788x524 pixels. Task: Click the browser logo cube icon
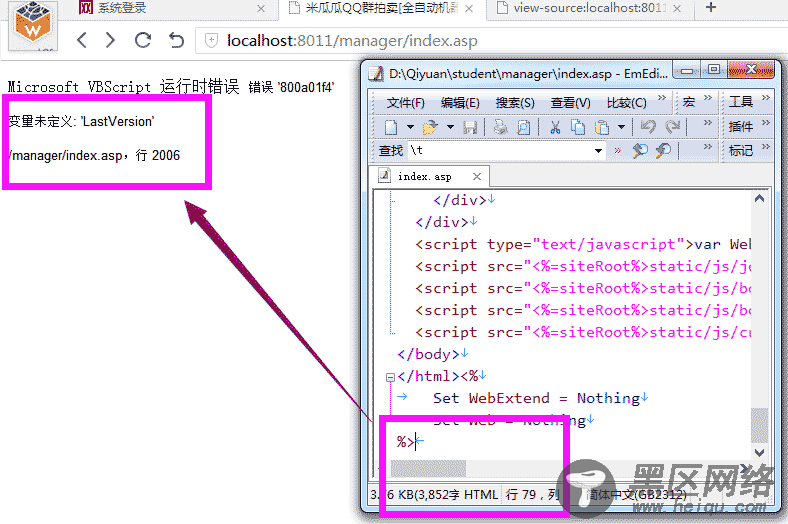pyautogui.click(x=33, y=24)
